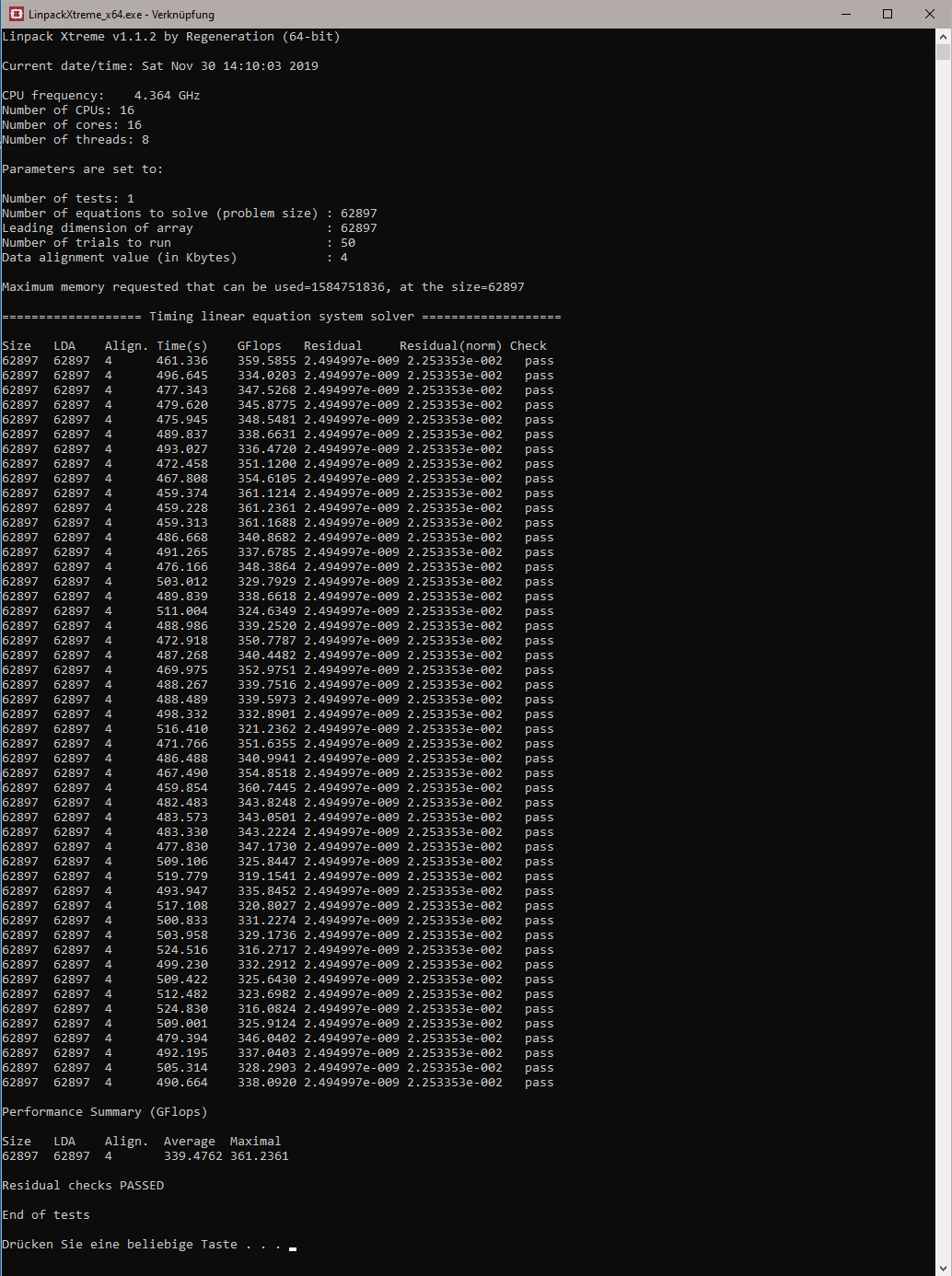This screenshot has height=1276, width=952.
Task: Click time value '516.410'
Action: click(x=182, y=729)
